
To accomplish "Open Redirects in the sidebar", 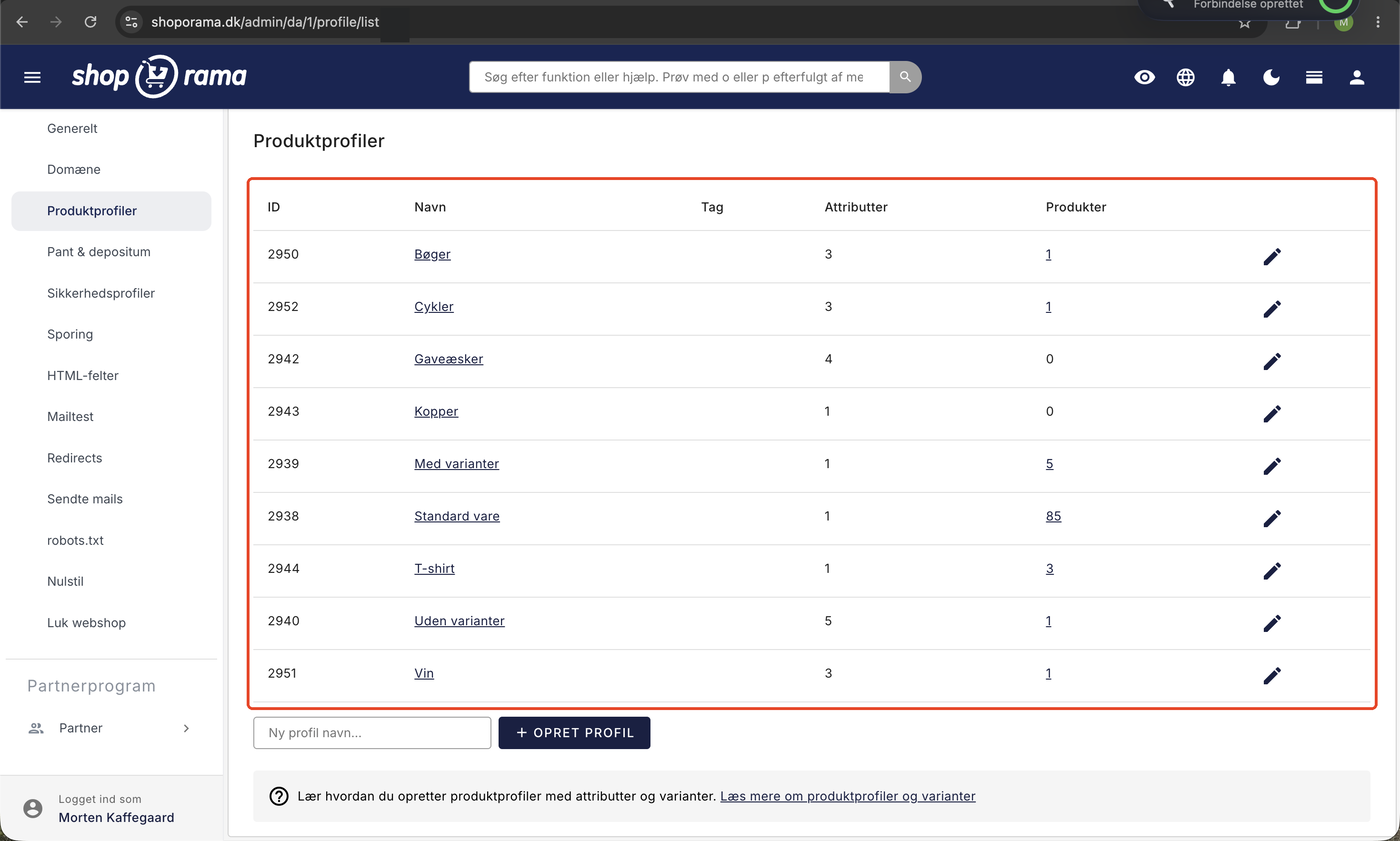I will 75,457.
